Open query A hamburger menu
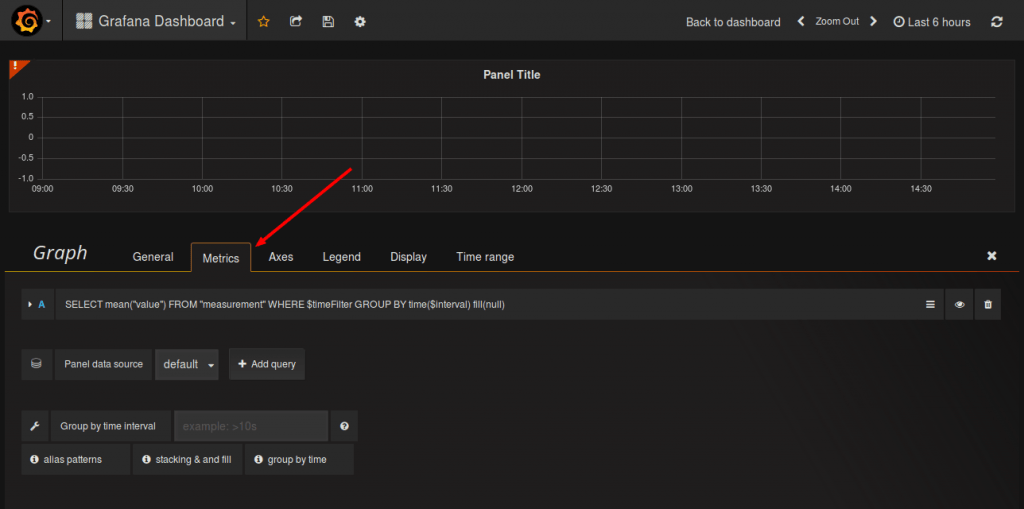Image resolution: width=1024 pixels, height=509 pixels. pos(930,304)
